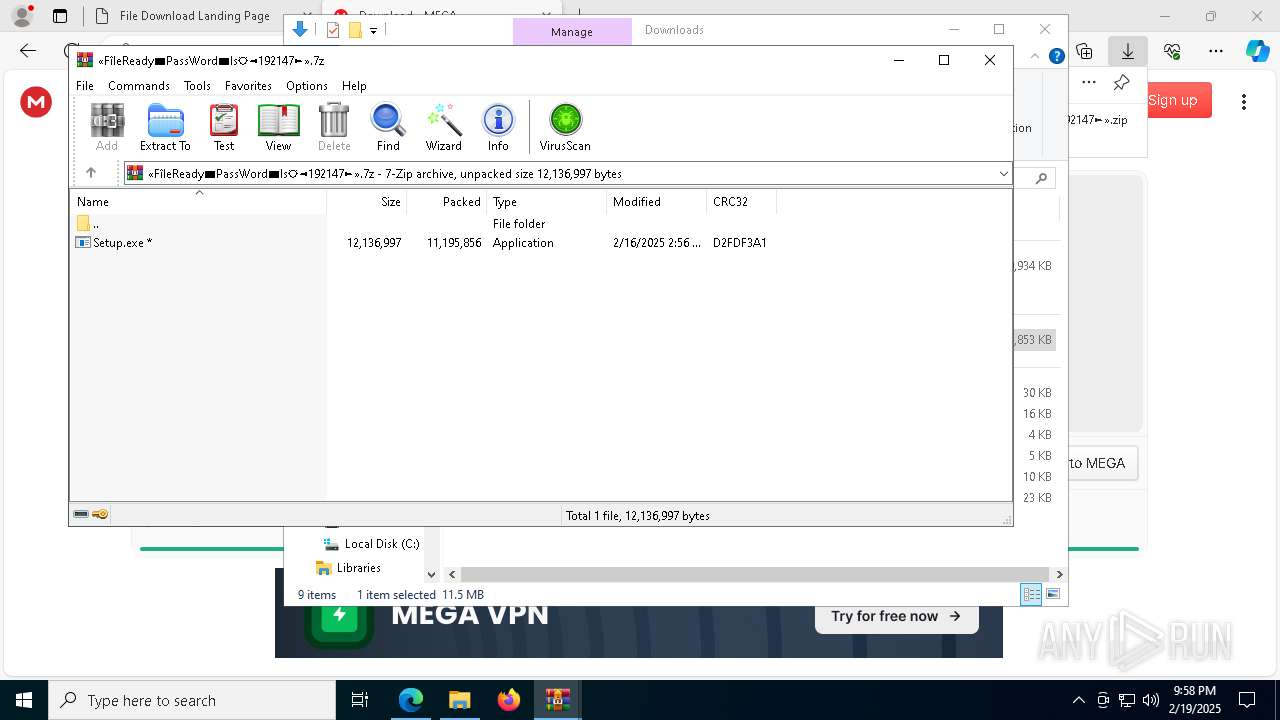The image size is (1280, 720).
Task: Select the parent folder '..' entry
Action: tap(88, 224)
